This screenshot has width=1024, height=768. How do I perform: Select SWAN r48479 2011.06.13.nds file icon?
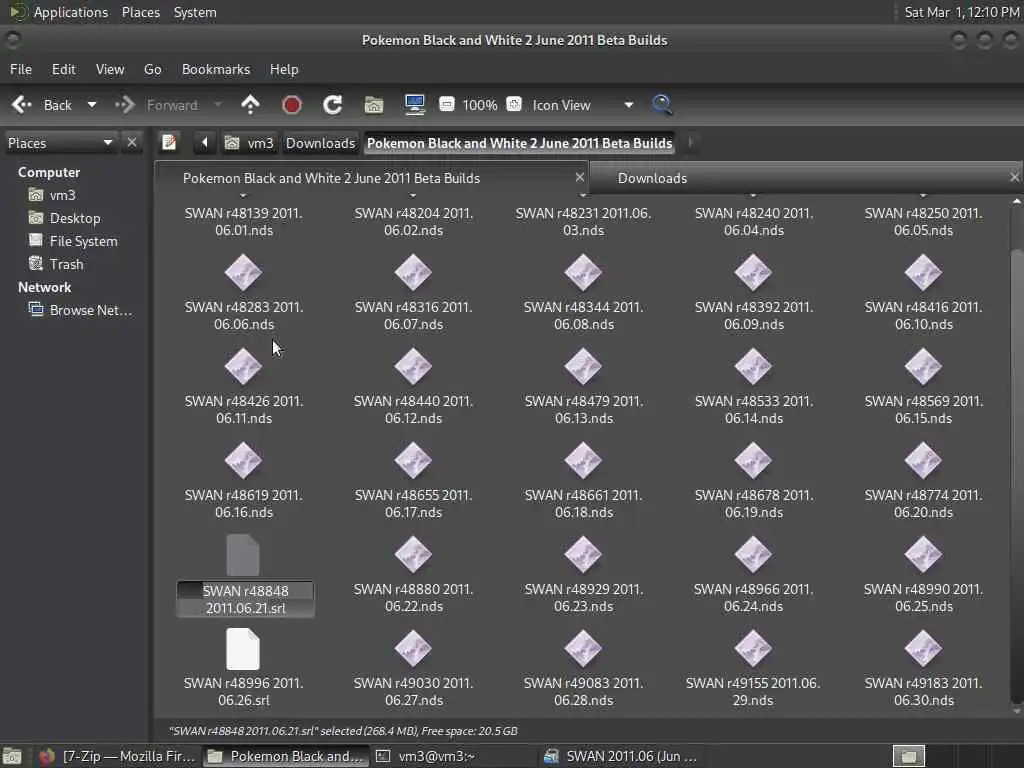[583, 366]
